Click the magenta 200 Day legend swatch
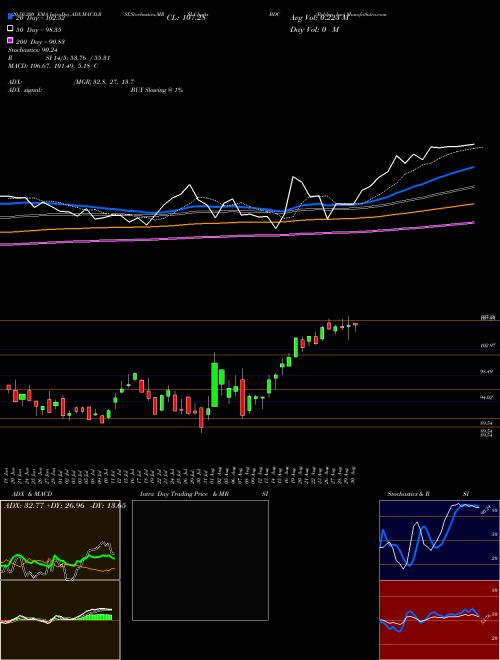This screenshot has width=500, height=660. click(x=11, y=41)
